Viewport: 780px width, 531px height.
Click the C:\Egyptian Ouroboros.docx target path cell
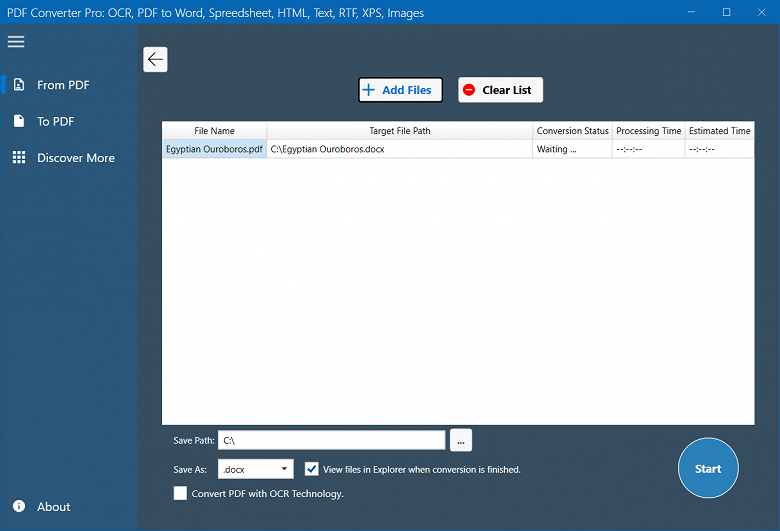[x=399, y=149]
